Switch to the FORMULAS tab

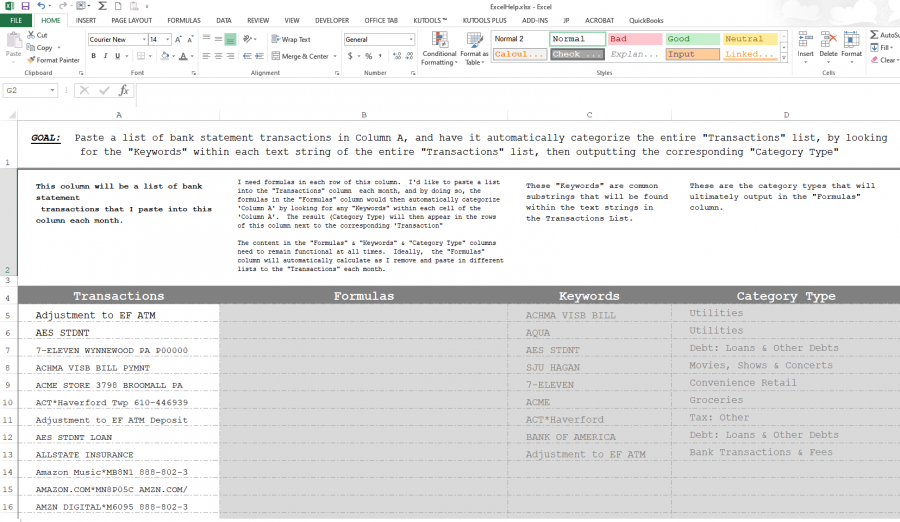(184, 20)
